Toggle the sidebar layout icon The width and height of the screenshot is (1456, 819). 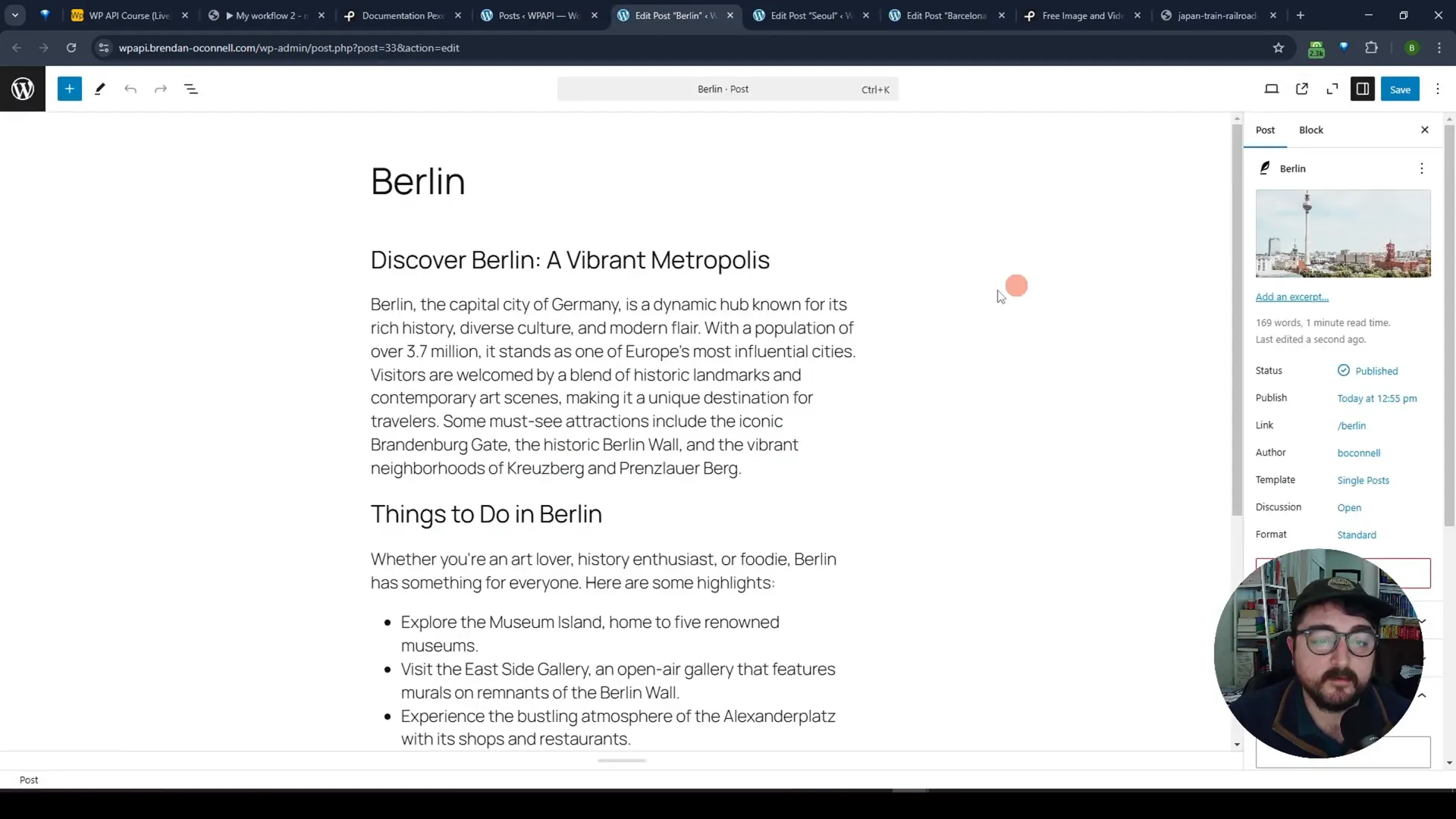[1363, 89]
